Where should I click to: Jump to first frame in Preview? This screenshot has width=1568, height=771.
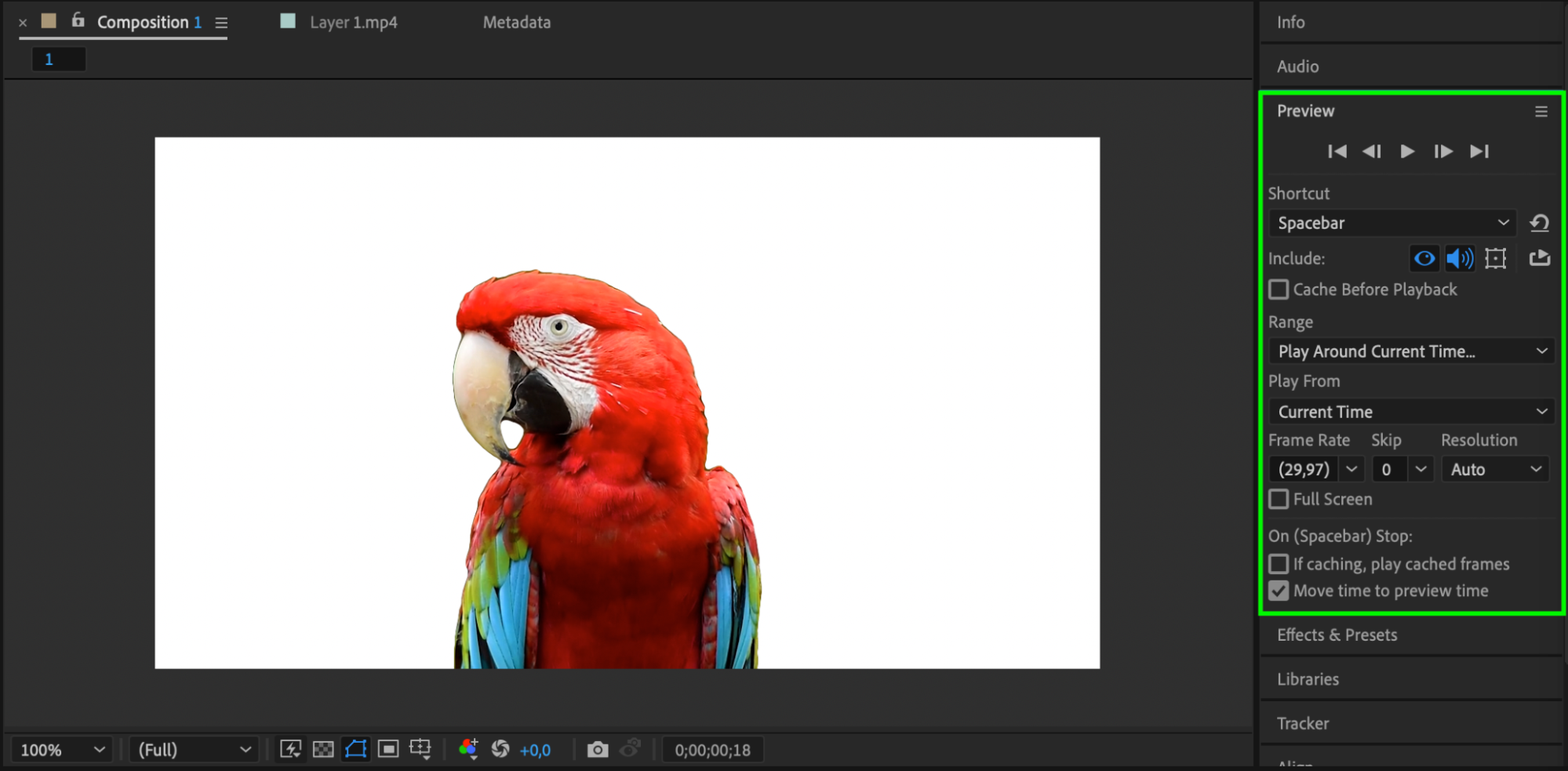point(1337,151)
